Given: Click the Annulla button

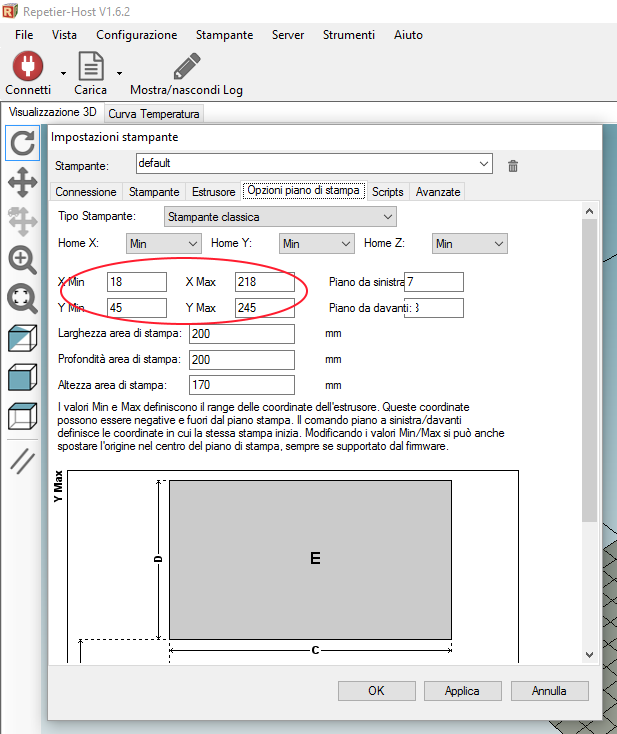Looking at the screenshot, I should coord(549,690).
